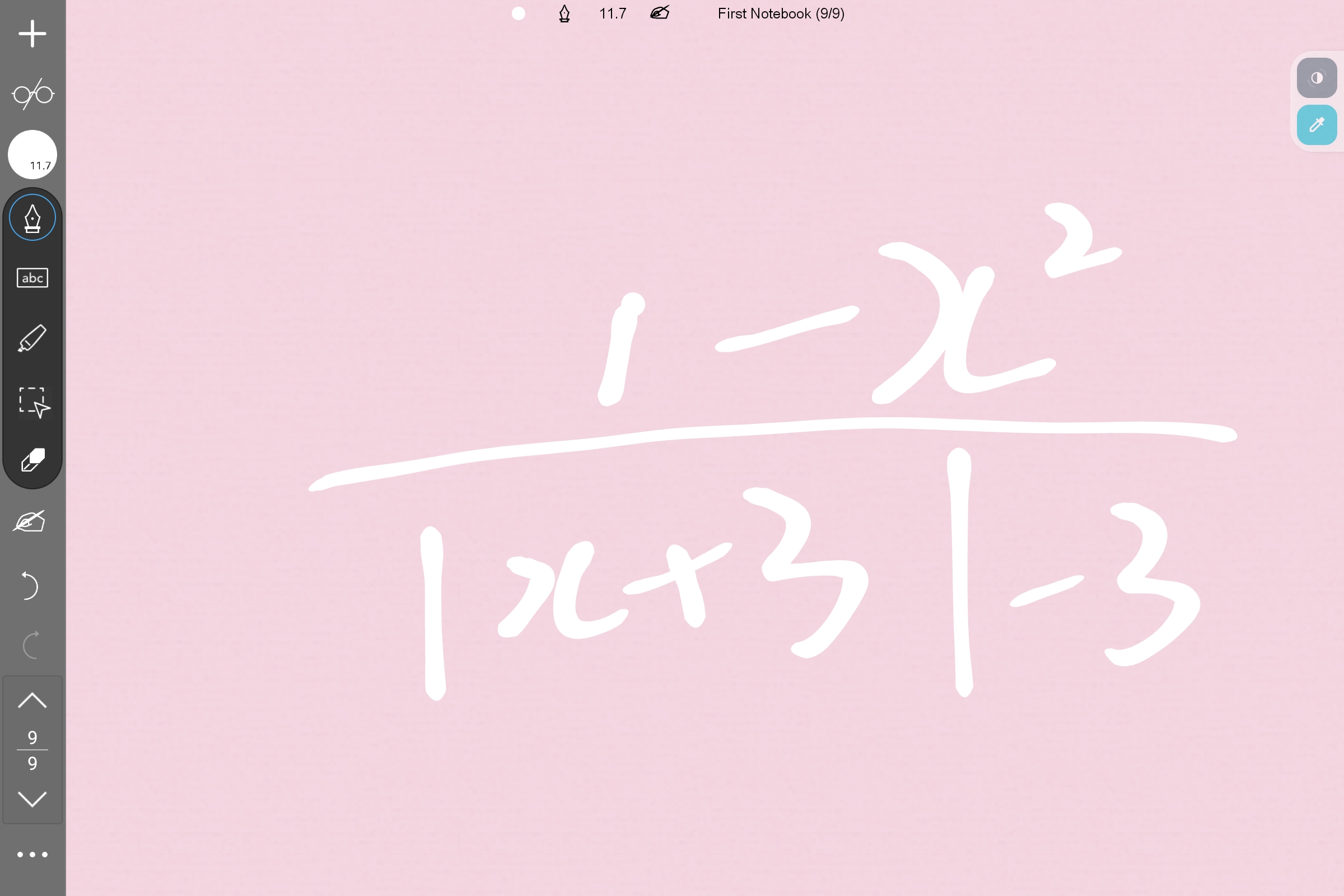The width and height of the screenshot is (1344, 896).
Task: Tap the pen icon in top bar
Action: click(x=564, y=13)
